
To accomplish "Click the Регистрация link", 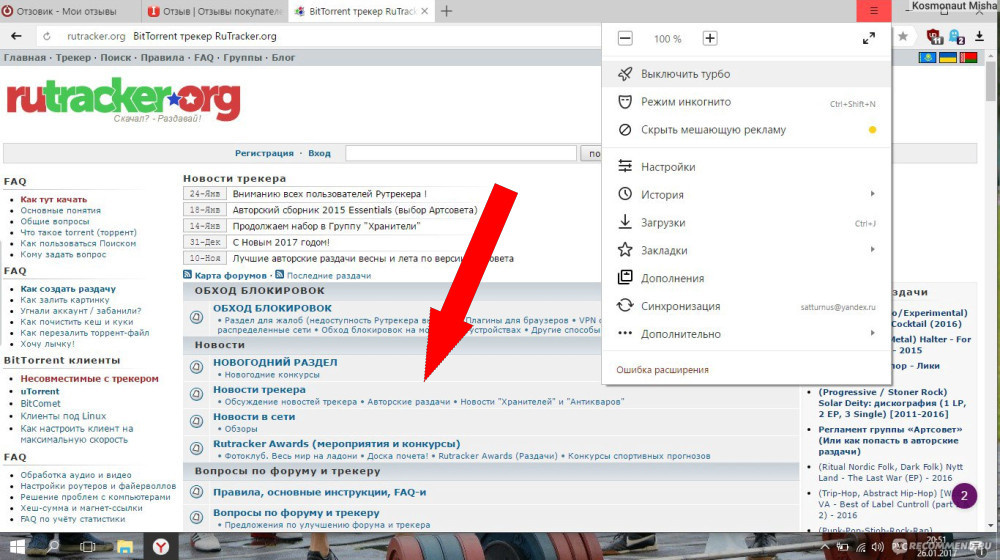I will pos(264,153).
